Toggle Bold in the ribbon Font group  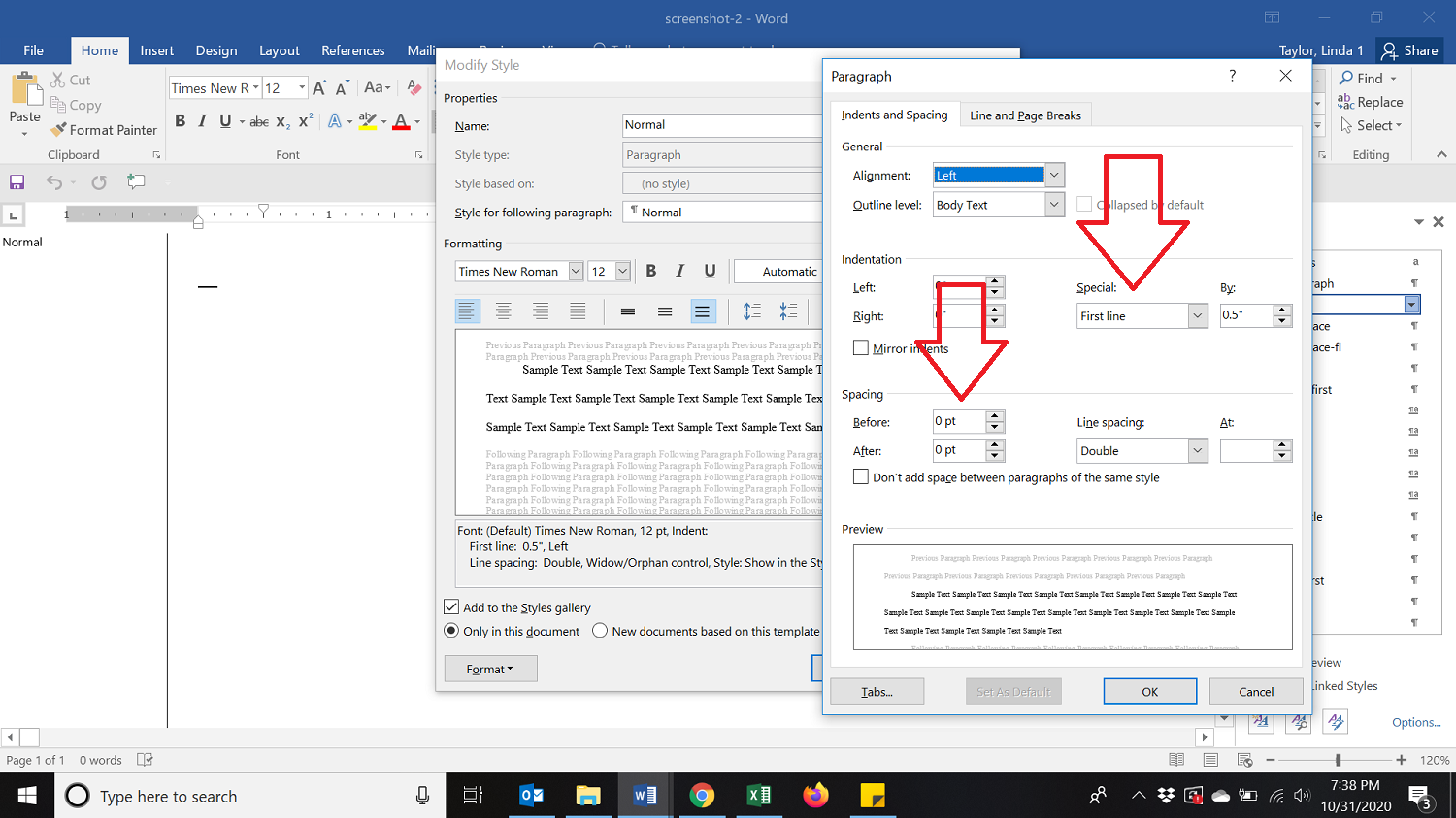180,121
